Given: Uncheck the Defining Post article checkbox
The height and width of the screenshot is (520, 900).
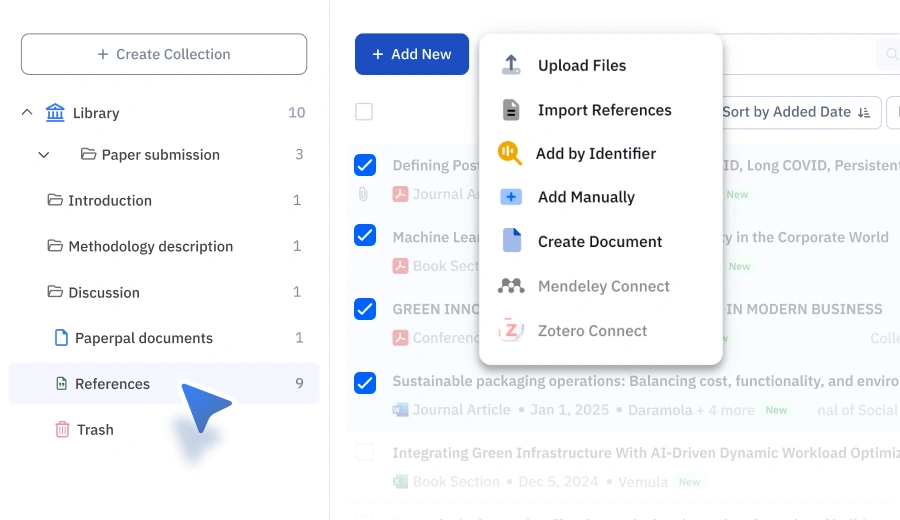Looking at the screenshot, I should (x=365, y=165).
